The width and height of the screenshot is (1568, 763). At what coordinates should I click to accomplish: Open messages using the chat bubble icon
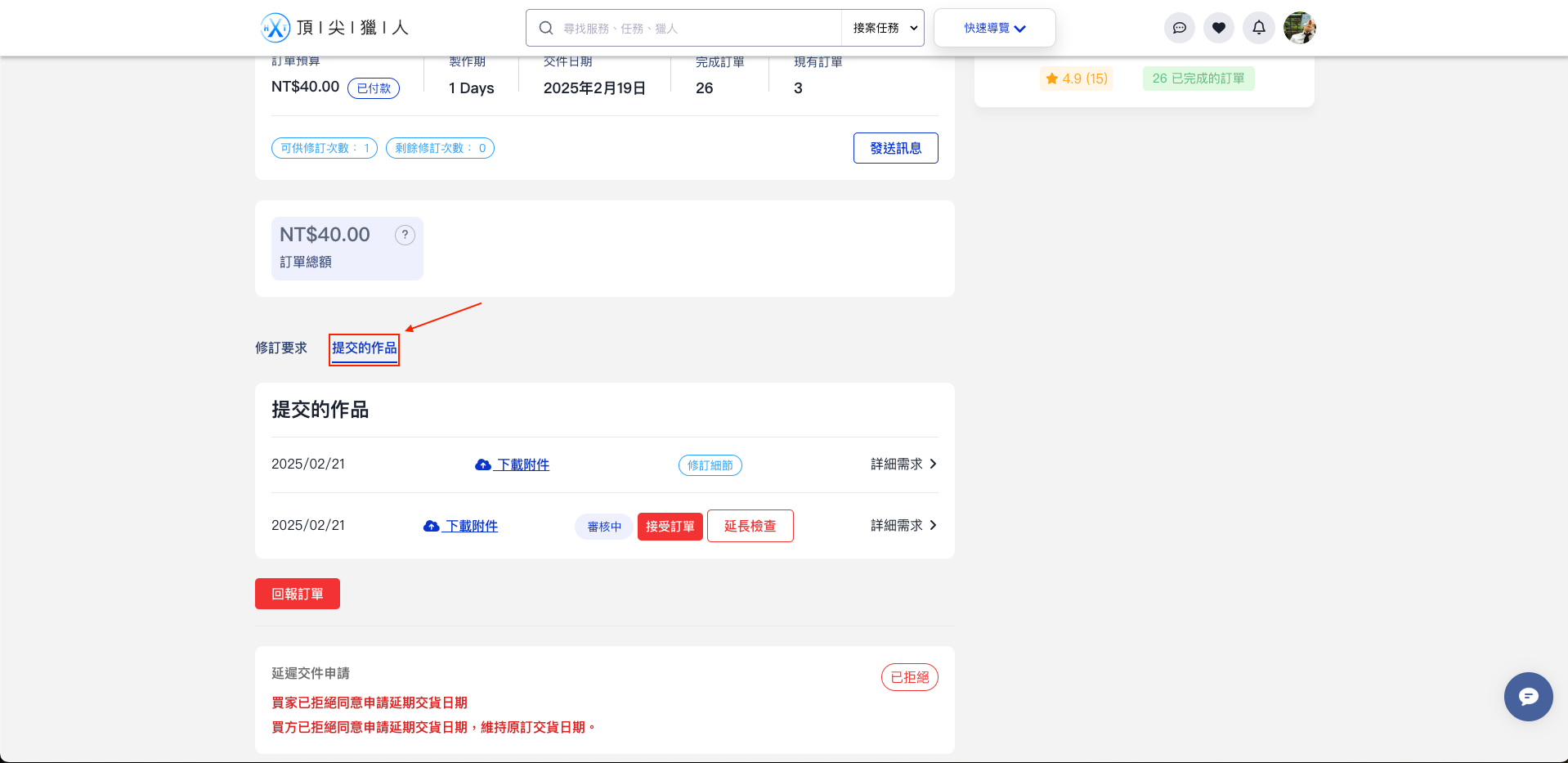pyautogui.click(x=1179, y=27)
